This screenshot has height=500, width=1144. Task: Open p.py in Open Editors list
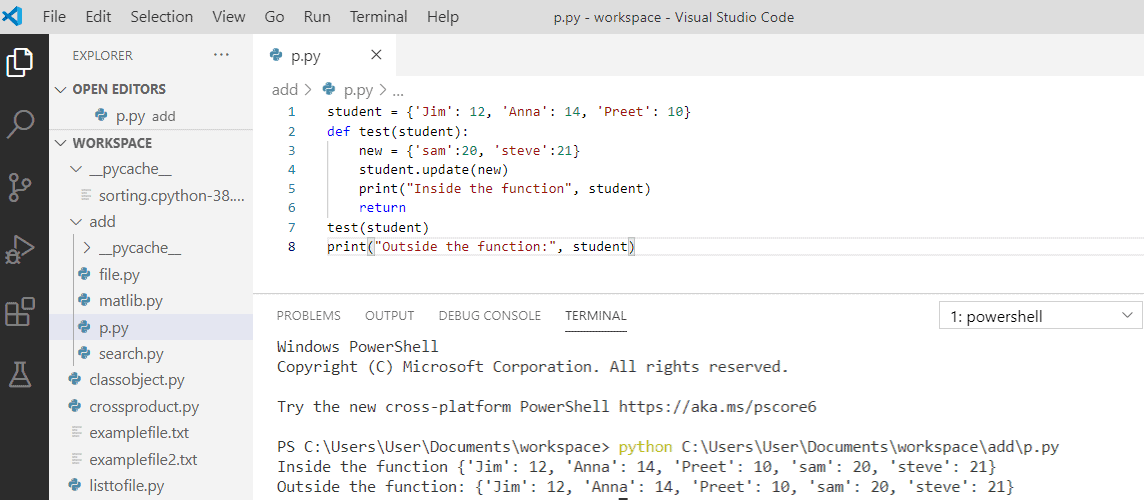(151, 115)
